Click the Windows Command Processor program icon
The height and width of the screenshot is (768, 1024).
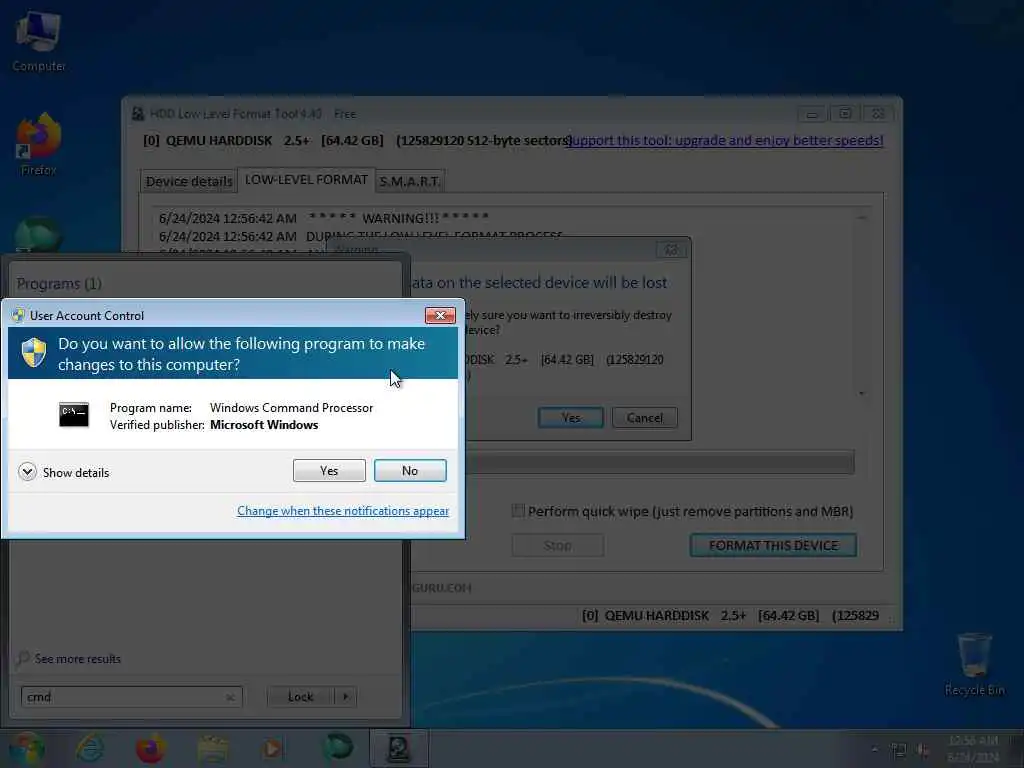(74, 415)
